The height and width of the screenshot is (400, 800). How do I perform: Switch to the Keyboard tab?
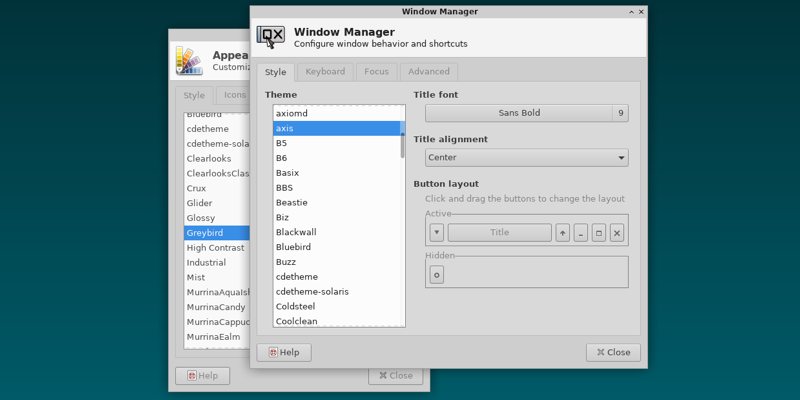click(x=325, y=72)
